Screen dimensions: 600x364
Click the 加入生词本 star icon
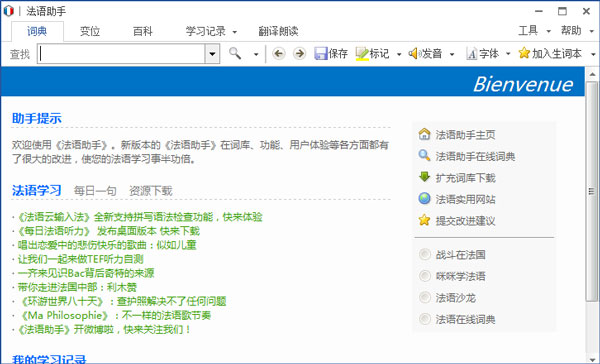(x=524, y=53)
